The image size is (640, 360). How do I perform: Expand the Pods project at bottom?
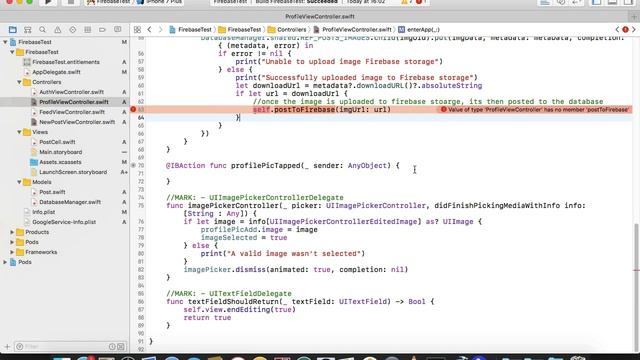pos(5,262)
